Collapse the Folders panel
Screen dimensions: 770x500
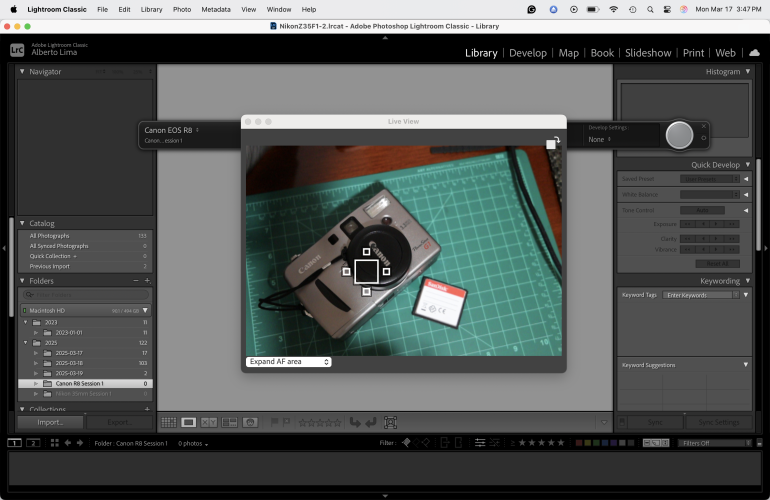[x=22, y=280]
